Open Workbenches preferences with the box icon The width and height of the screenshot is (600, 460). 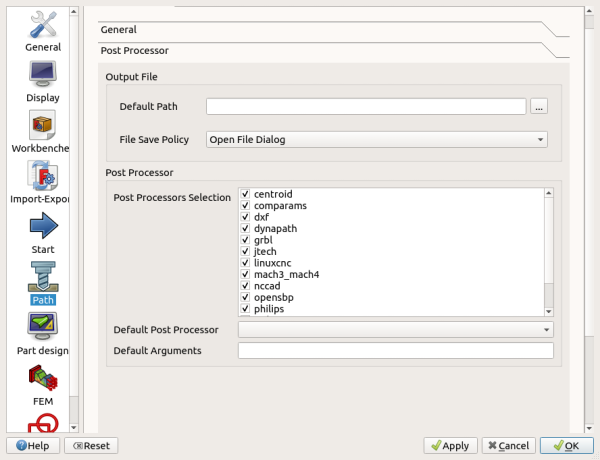pyautogui.click(x=42, y=125)
